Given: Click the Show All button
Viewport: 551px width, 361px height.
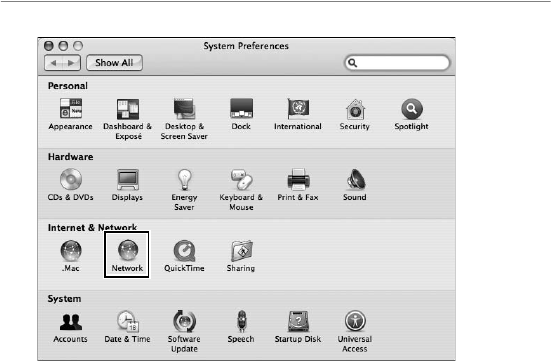Looking at the screenshot, I should (114, 63).
